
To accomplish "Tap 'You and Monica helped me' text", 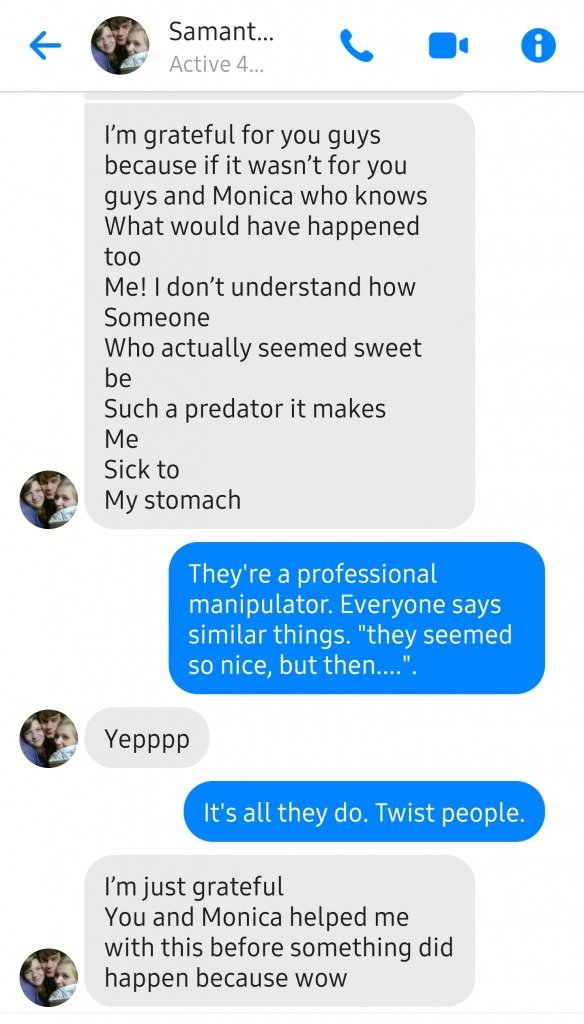I will point(257,917).
